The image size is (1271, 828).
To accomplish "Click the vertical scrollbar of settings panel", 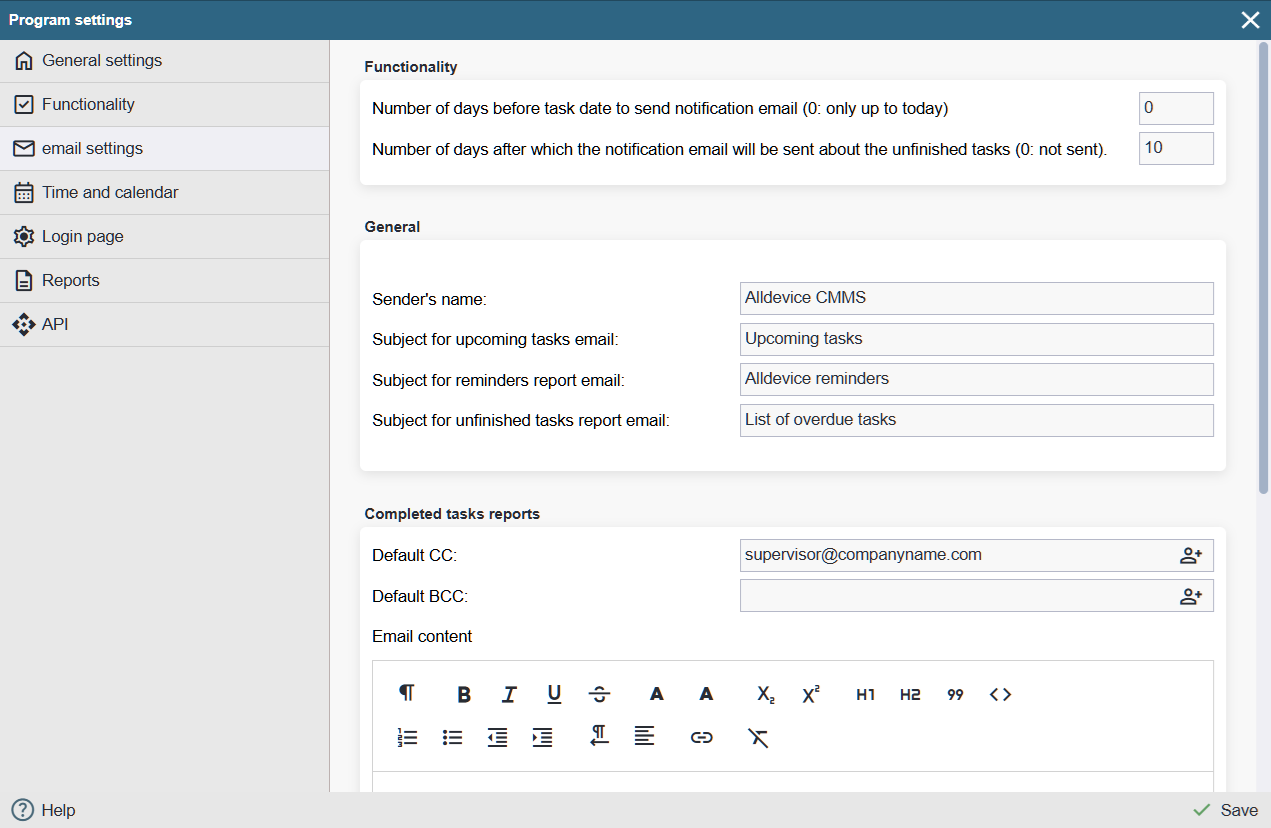I will 1264,270.
